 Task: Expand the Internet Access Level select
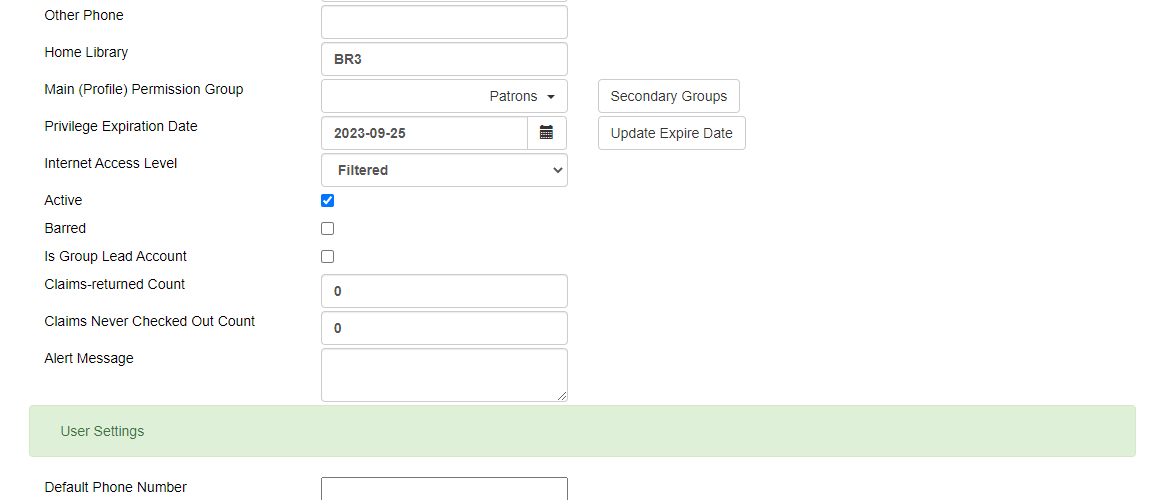click(x=444, y=170)
